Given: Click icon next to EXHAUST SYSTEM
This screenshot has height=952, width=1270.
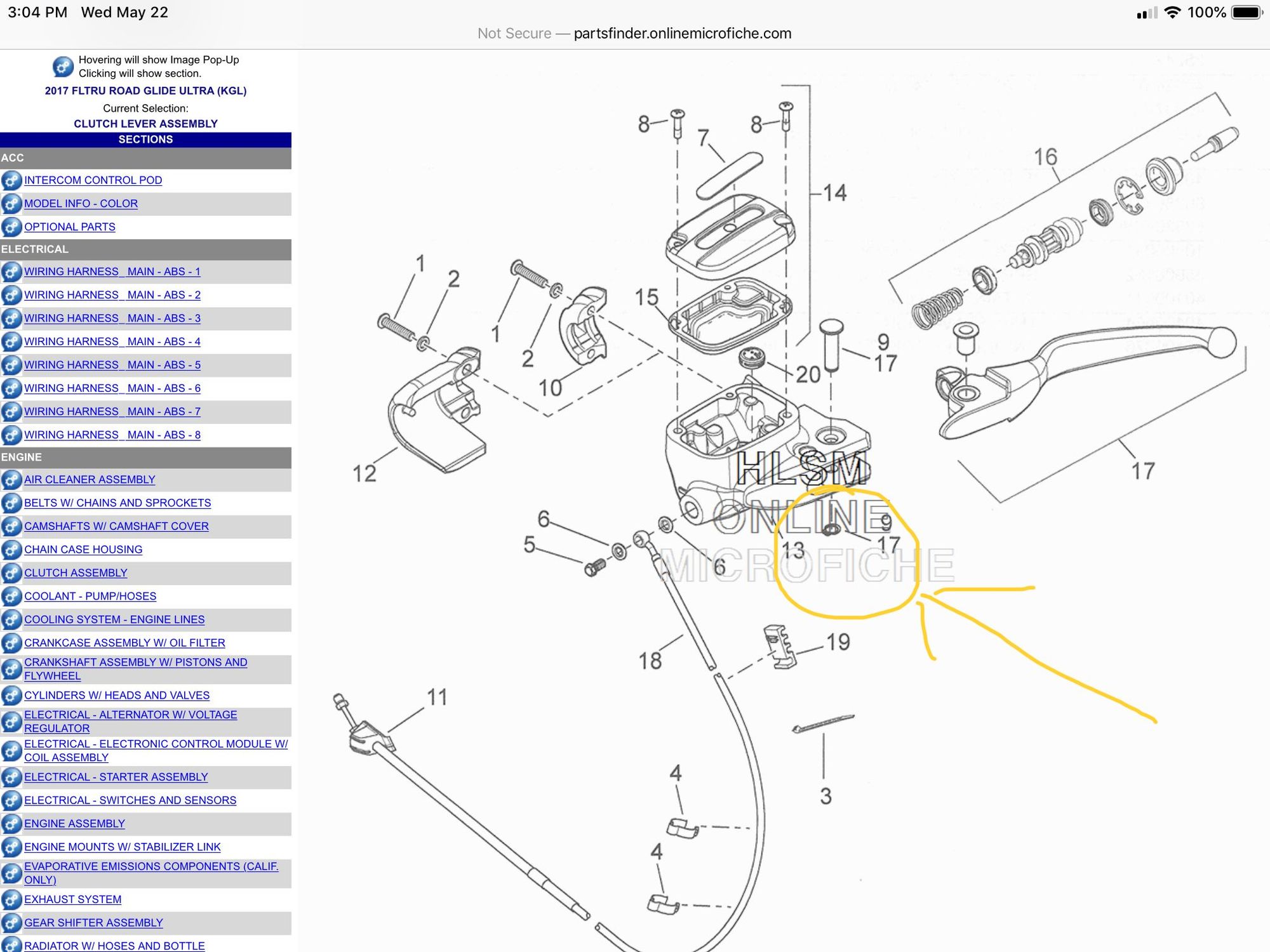Looking at the screenshot, I should (11, 900).
